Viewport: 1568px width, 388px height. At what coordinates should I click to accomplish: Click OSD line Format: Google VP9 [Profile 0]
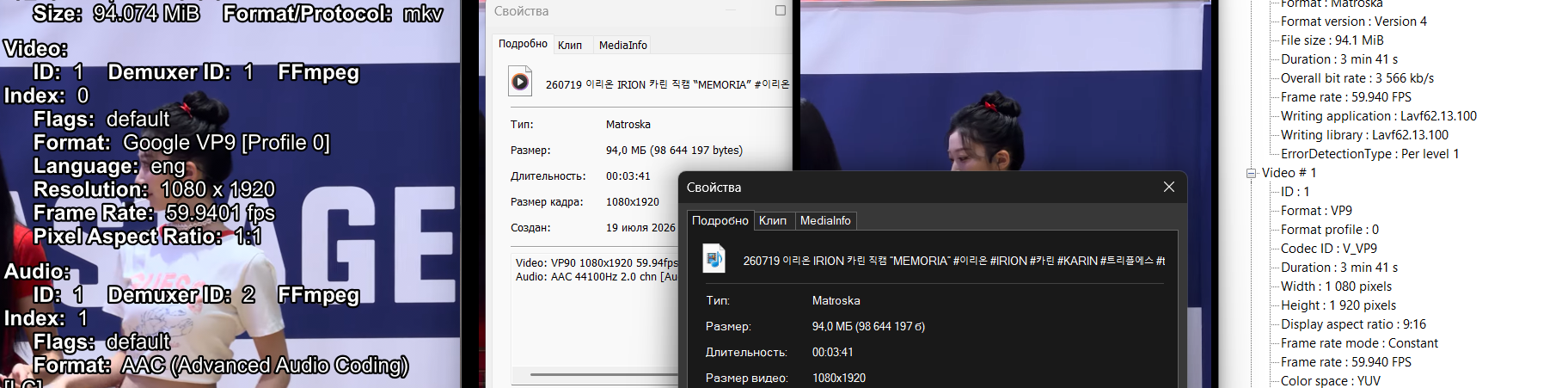(x=181, y=143)
